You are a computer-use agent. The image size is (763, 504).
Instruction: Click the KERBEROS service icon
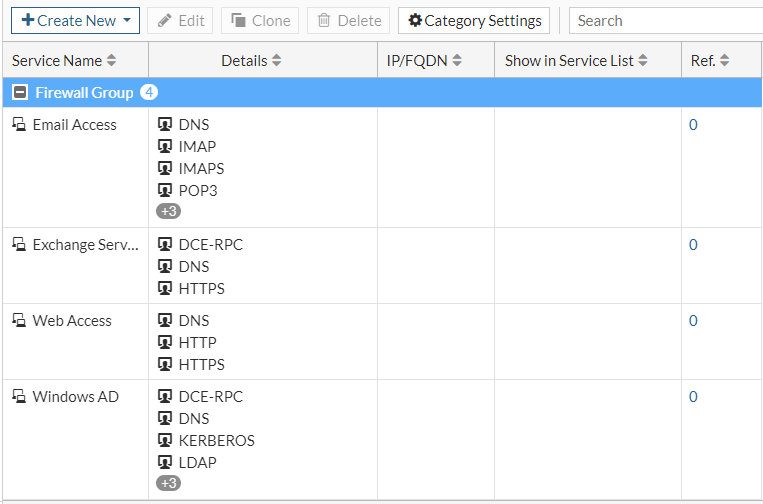166,441
